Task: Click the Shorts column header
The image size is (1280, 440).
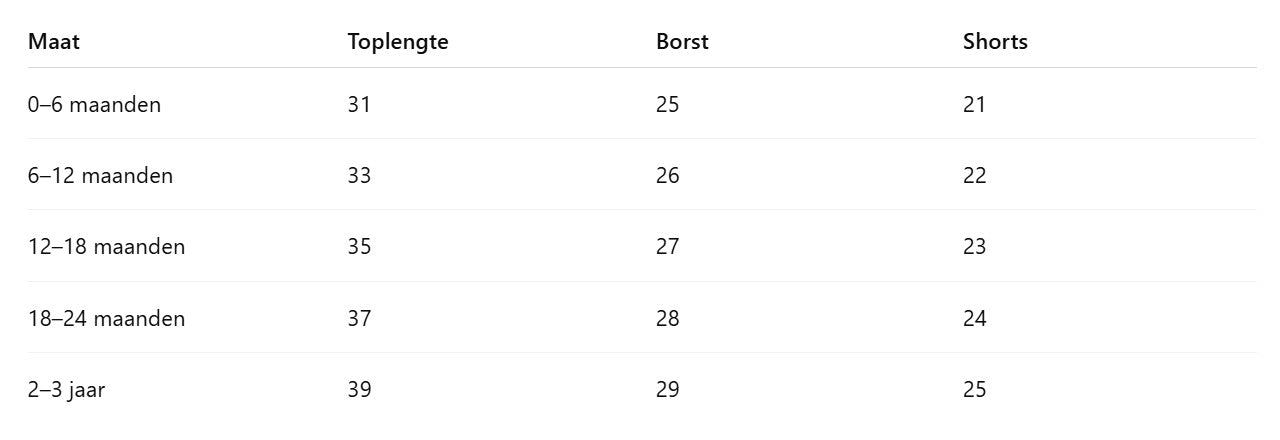Action: coord(995,42)
